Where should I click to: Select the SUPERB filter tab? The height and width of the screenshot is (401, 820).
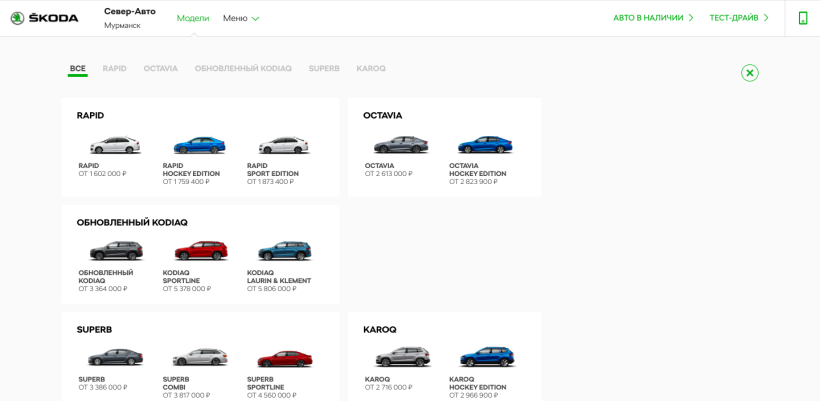[x=324, y=68]
